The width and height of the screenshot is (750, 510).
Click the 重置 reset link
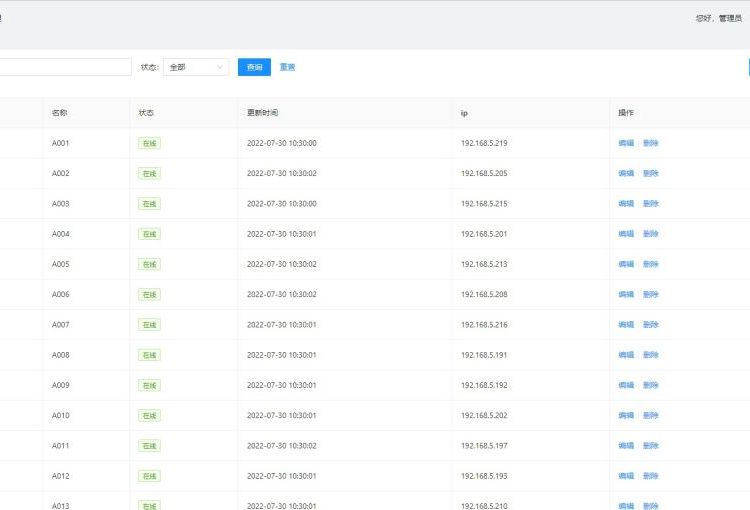pos(287,67)
